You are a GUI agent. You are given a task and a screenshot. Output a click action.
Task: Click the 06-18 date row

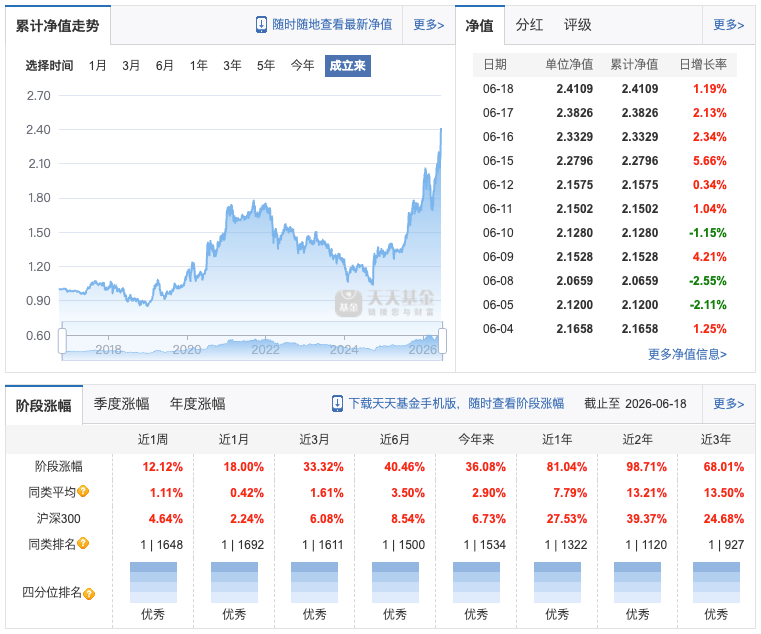[x=605, y=89]
